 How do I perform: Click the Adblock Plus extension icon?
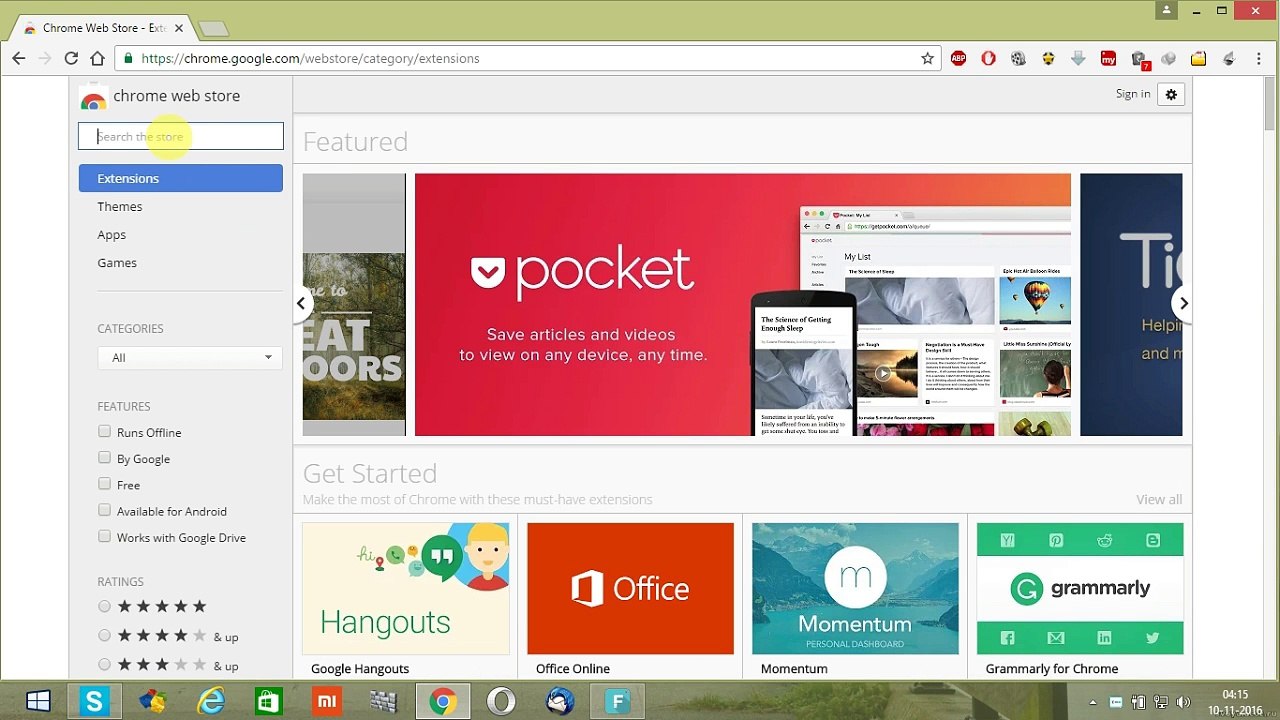tap(958, 59)
